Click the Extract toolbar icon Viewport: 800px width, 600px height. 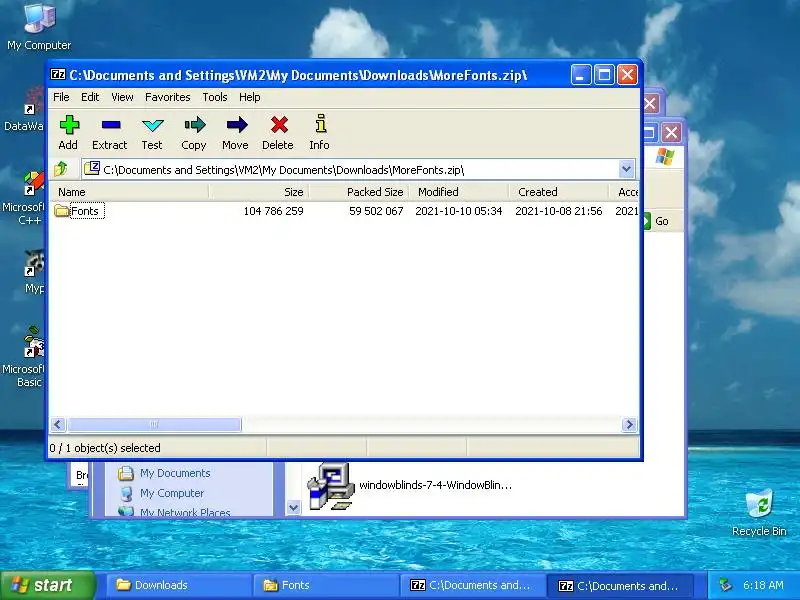pos(110,132)
